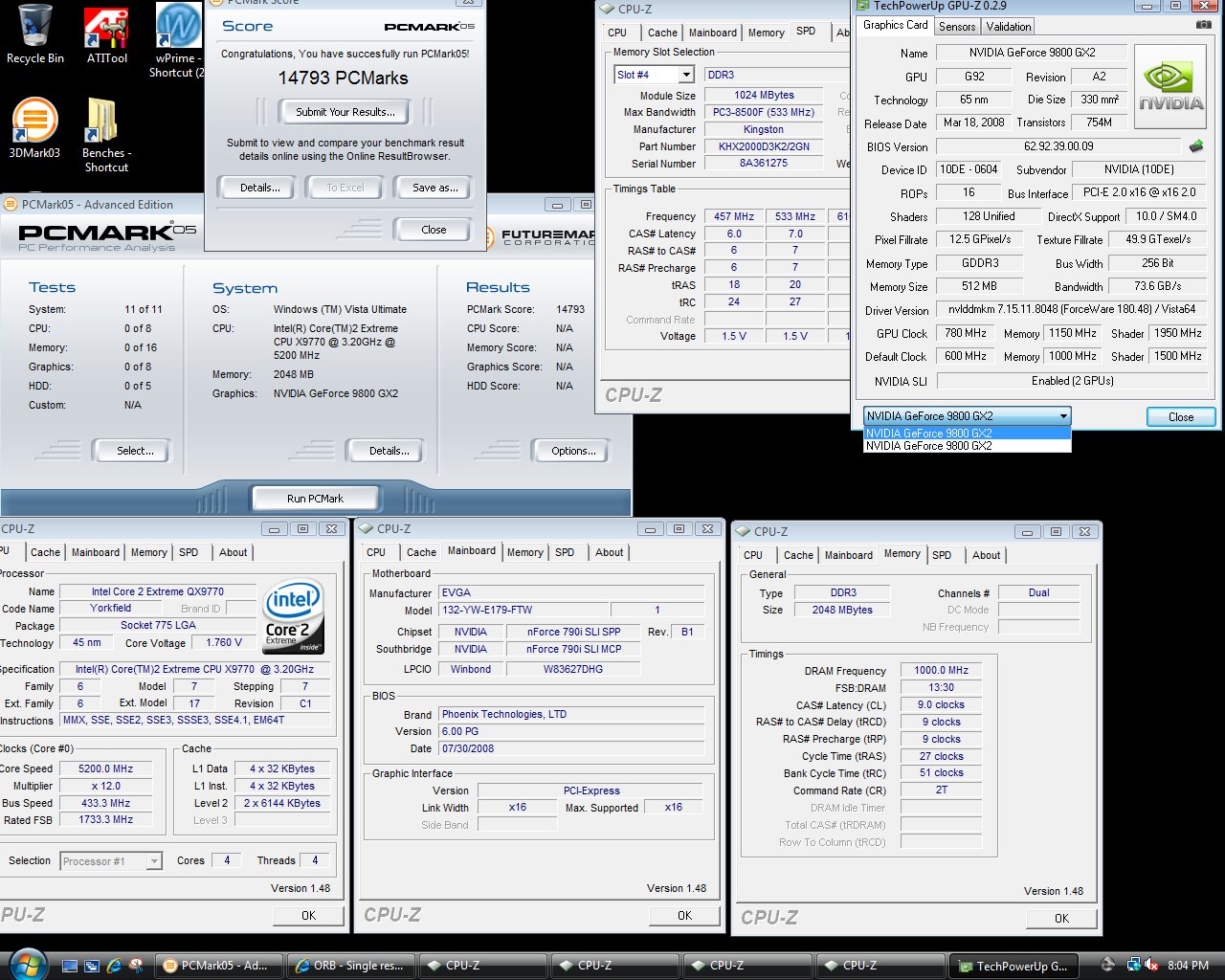The height and width of the screenshot is (980, 1225).
Task: Click NVIDIA SLI field Enabled (2 GPUs)
Action: 1072,381
